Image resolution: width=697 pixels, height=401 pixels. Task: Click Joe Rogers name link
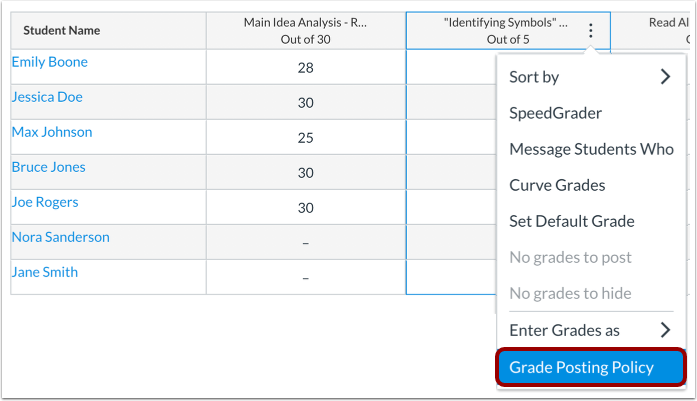click(45, 202)
